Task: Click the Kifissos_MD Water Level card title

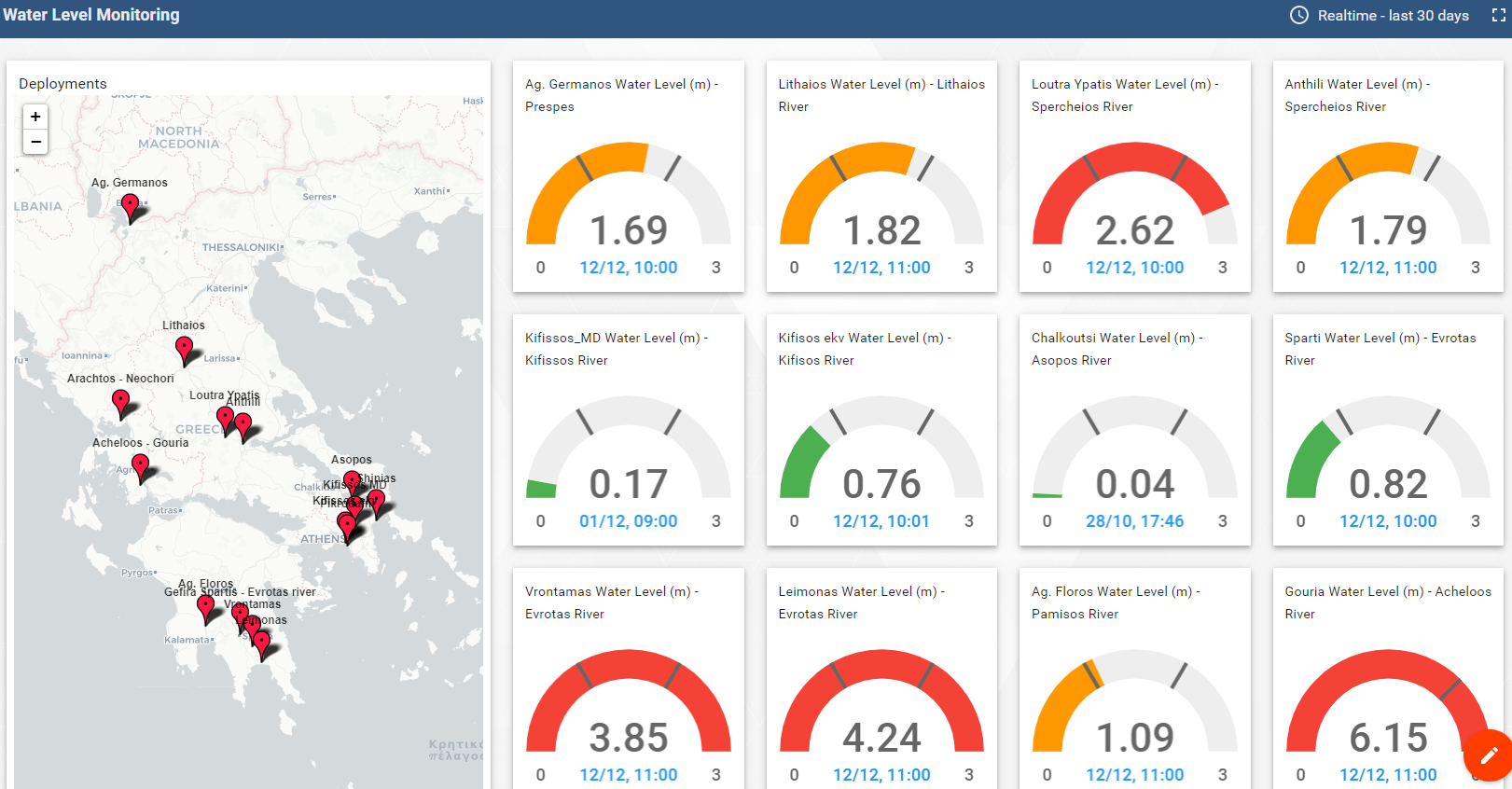Action: point(617,349)
